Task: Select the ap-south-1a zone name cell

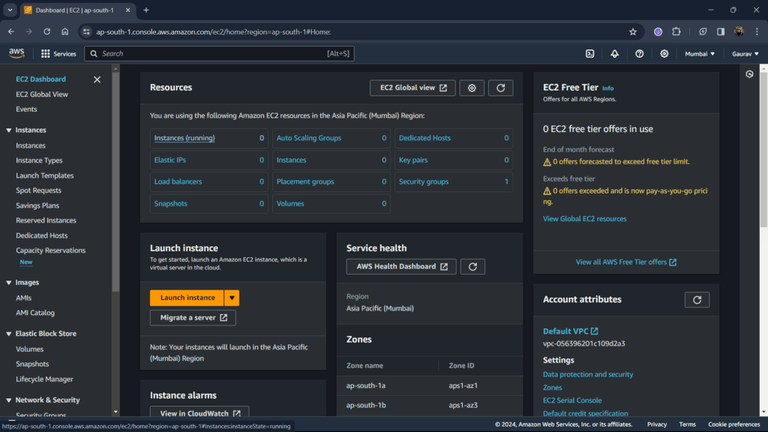Action: pos(366,385)
